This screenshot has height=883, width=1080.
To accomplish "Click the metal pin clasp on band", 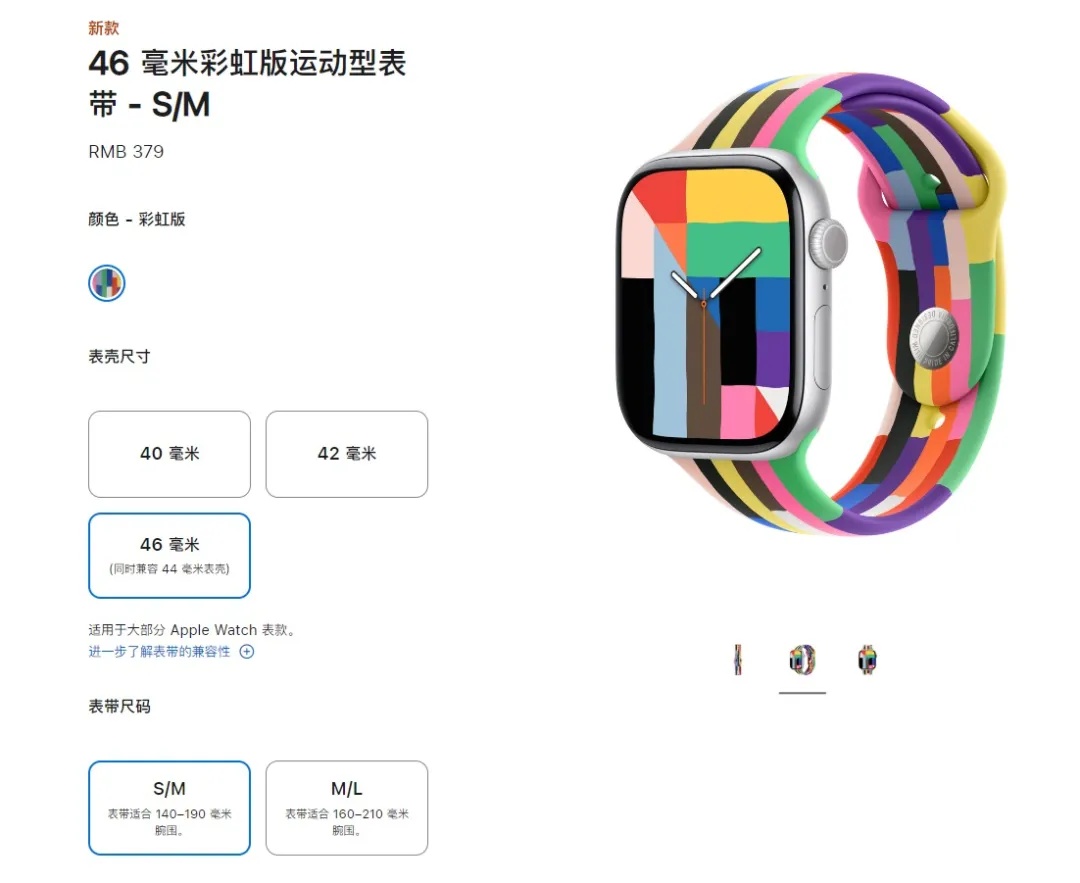I will [x=931, y=339].
